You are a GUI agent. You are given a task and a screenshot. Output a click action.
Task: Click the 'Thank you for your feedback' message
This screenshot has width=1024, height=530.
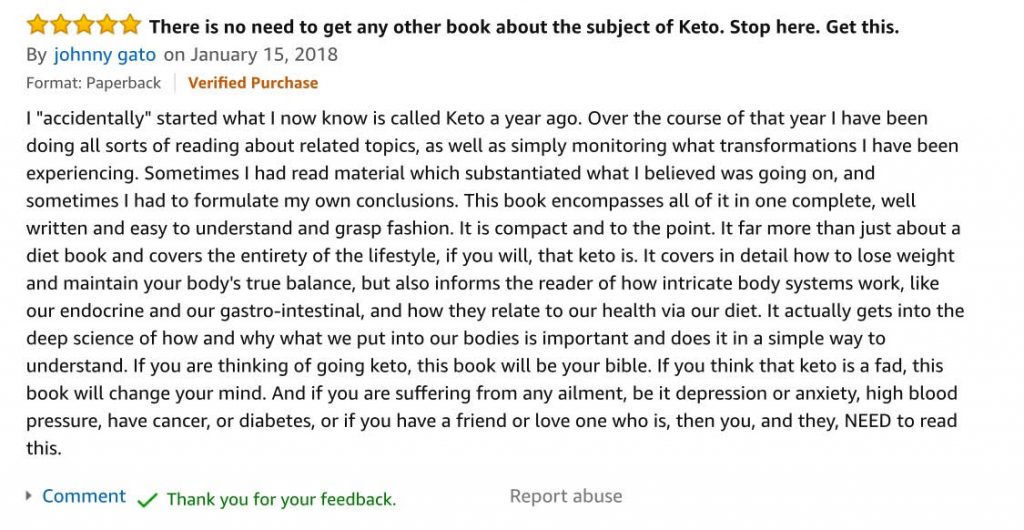tap(281, 500)
